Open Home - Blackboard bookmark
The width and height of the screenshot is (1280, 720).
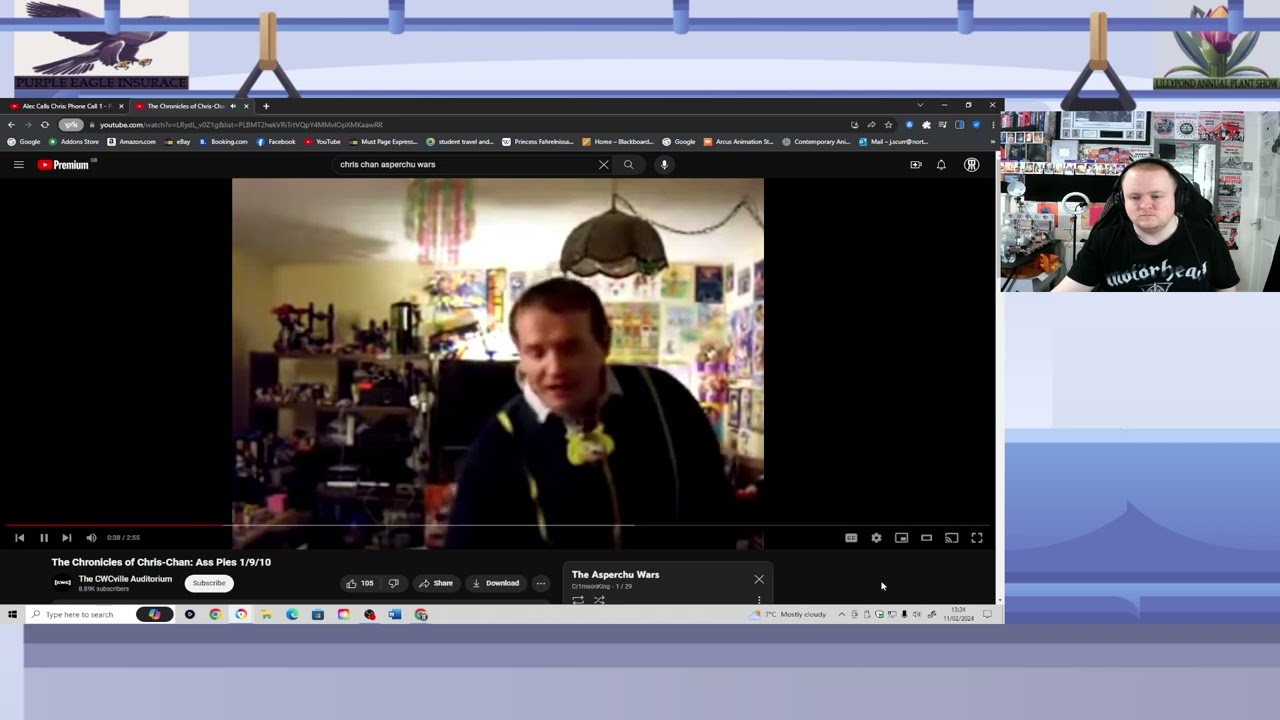pos(618,142)
